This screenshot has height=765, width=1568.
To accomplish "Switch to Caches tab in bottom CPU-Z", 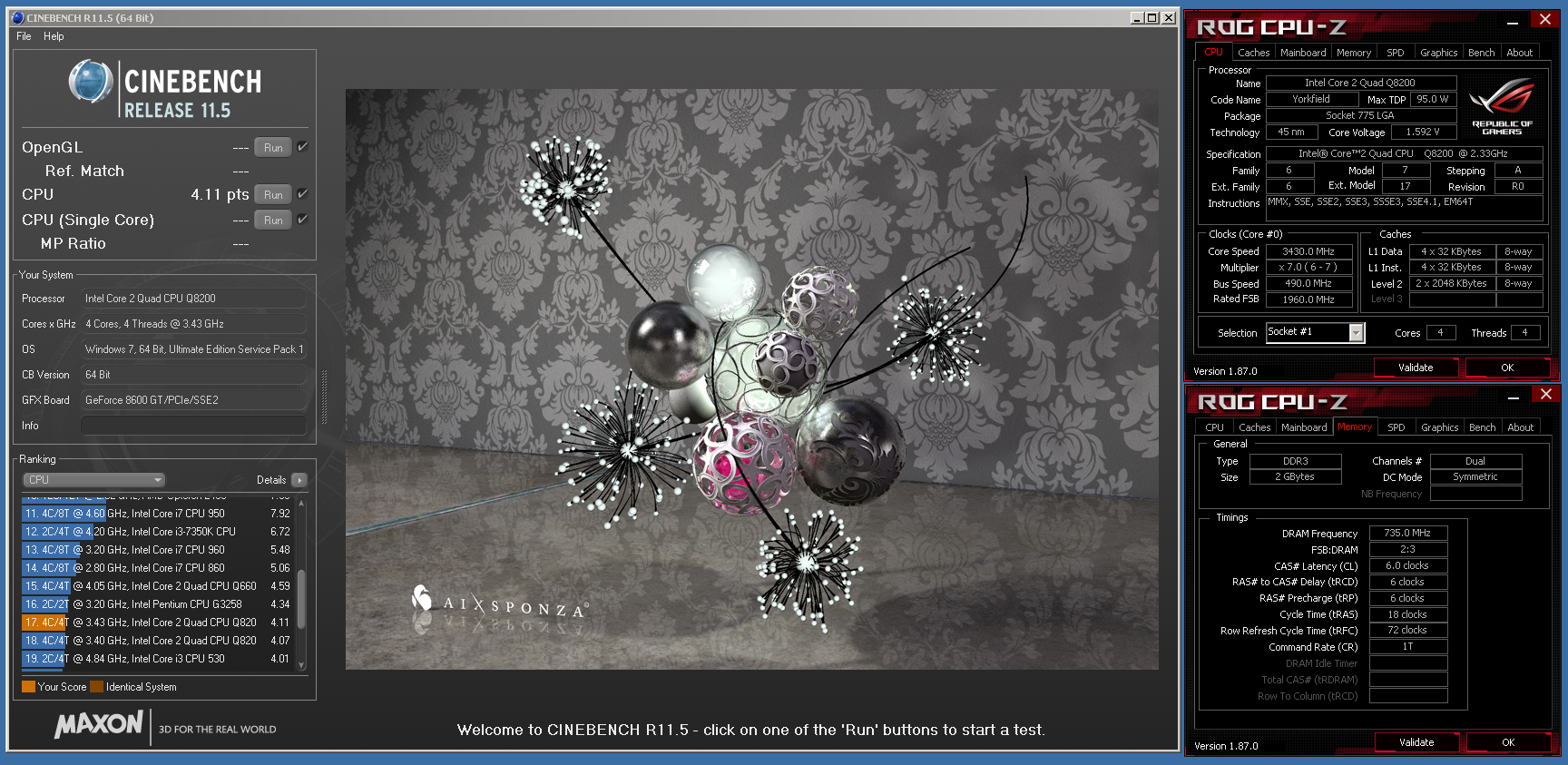I will 1254,427.
